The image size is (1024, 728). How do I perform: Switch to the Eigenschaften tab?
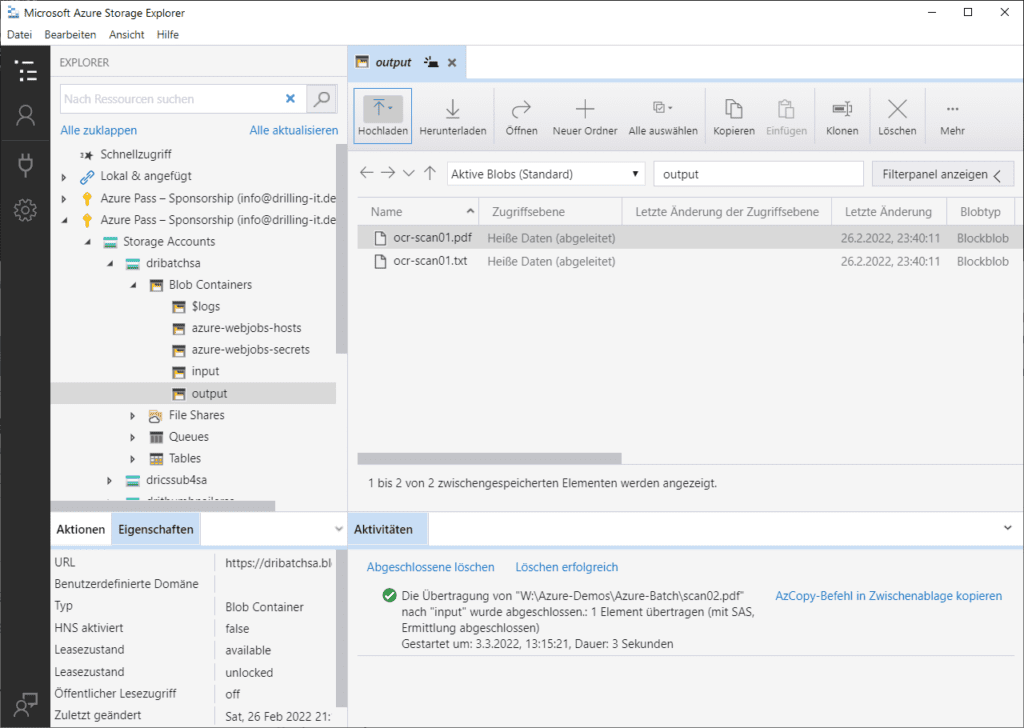pyautogui.click(x=156, y=530)
